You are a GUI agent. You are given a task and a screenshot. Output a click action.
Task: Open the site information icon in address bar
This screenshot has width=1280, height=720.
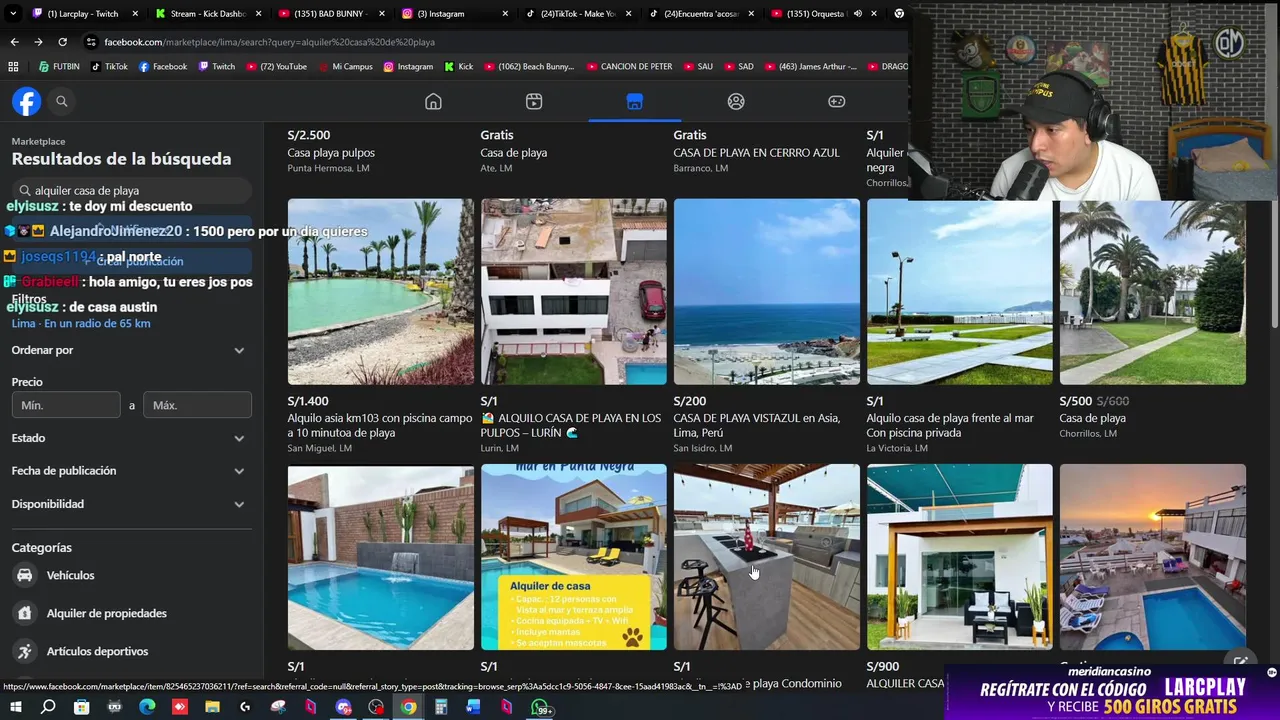[x=91, y=42]
